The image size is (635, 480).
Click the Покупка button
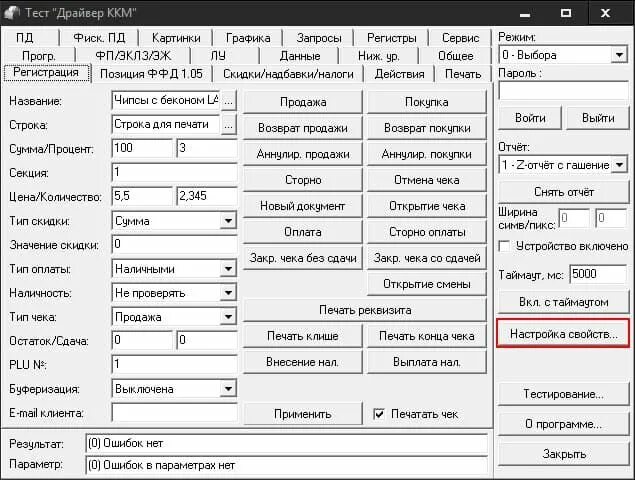click(x=427, y=102)
